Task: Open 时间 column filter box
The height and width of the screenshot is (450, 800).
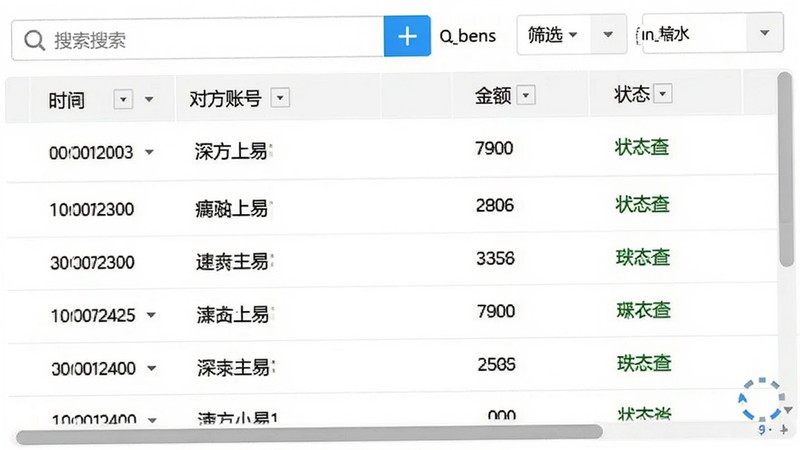Action: [123, 99]
